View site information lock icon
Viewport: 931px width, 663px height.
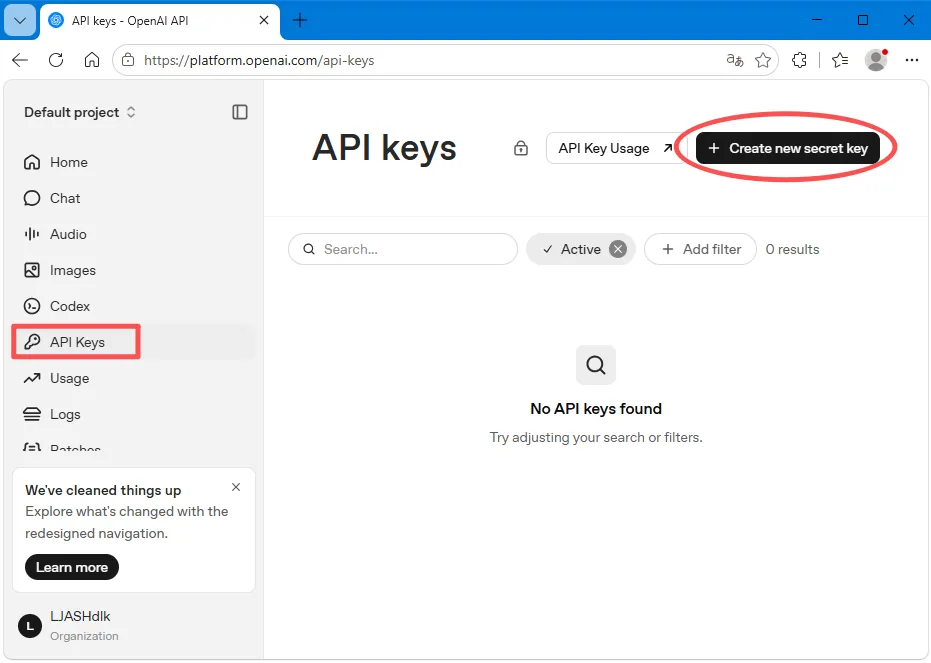click(x=128, y=60)
